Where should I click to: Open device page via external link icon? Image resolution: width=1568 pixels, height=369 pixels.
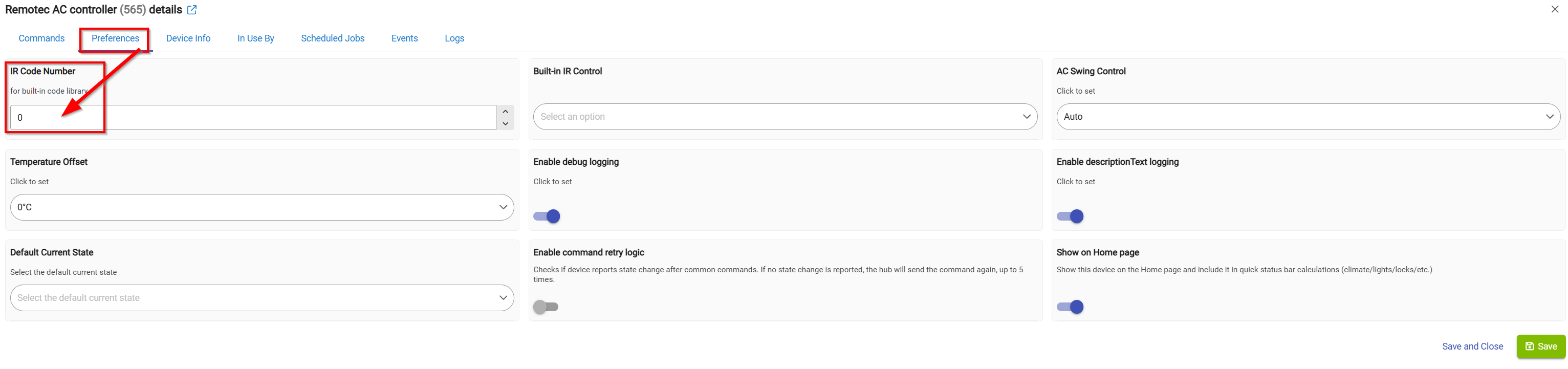point(192,10)
